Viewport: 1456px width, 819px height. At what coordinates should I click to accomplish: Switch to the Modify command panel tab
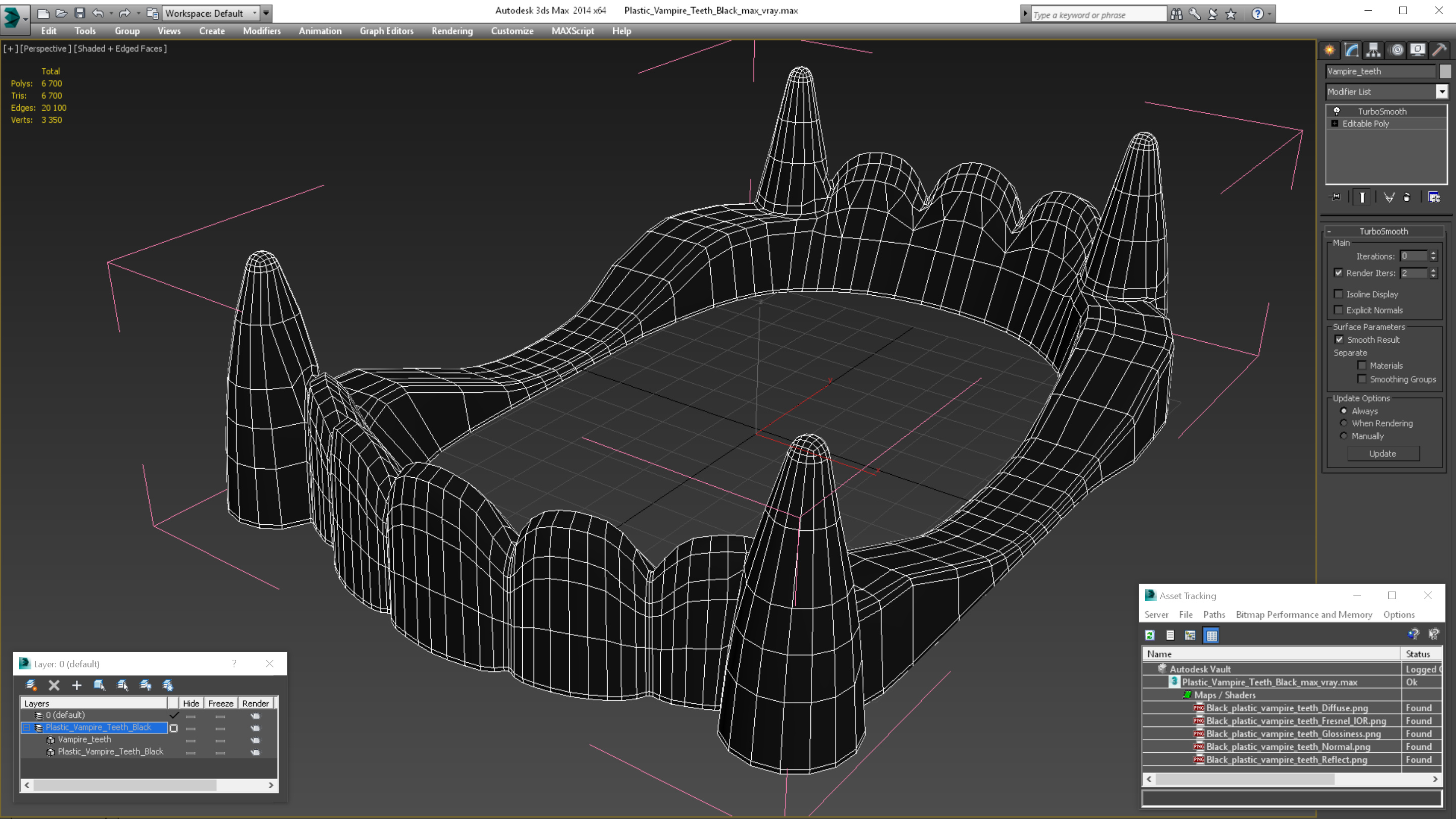tap(1351, 50)
